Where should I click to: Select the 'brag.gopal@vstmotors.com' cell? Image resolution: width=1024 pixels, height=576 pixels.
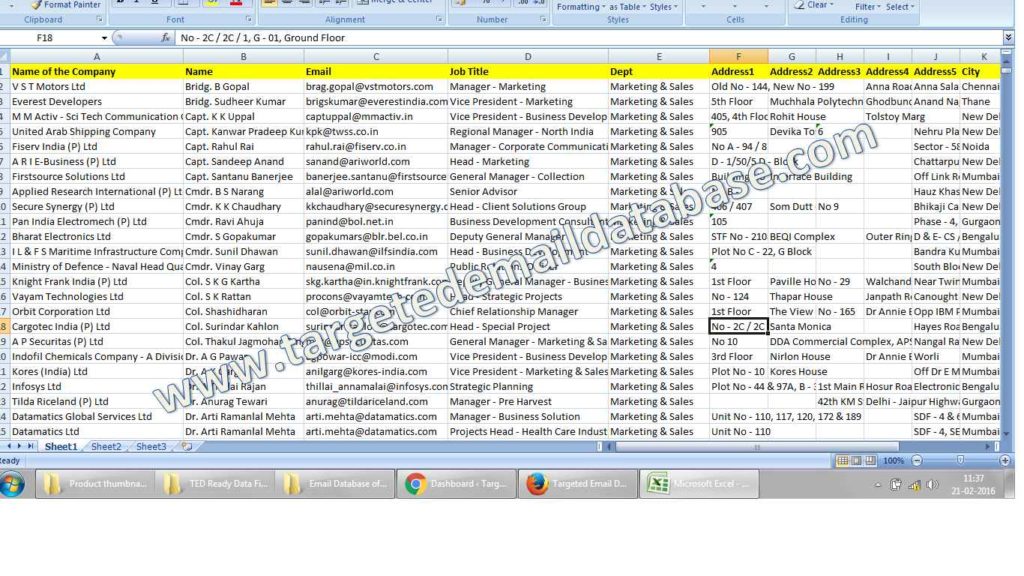[376, 87]
